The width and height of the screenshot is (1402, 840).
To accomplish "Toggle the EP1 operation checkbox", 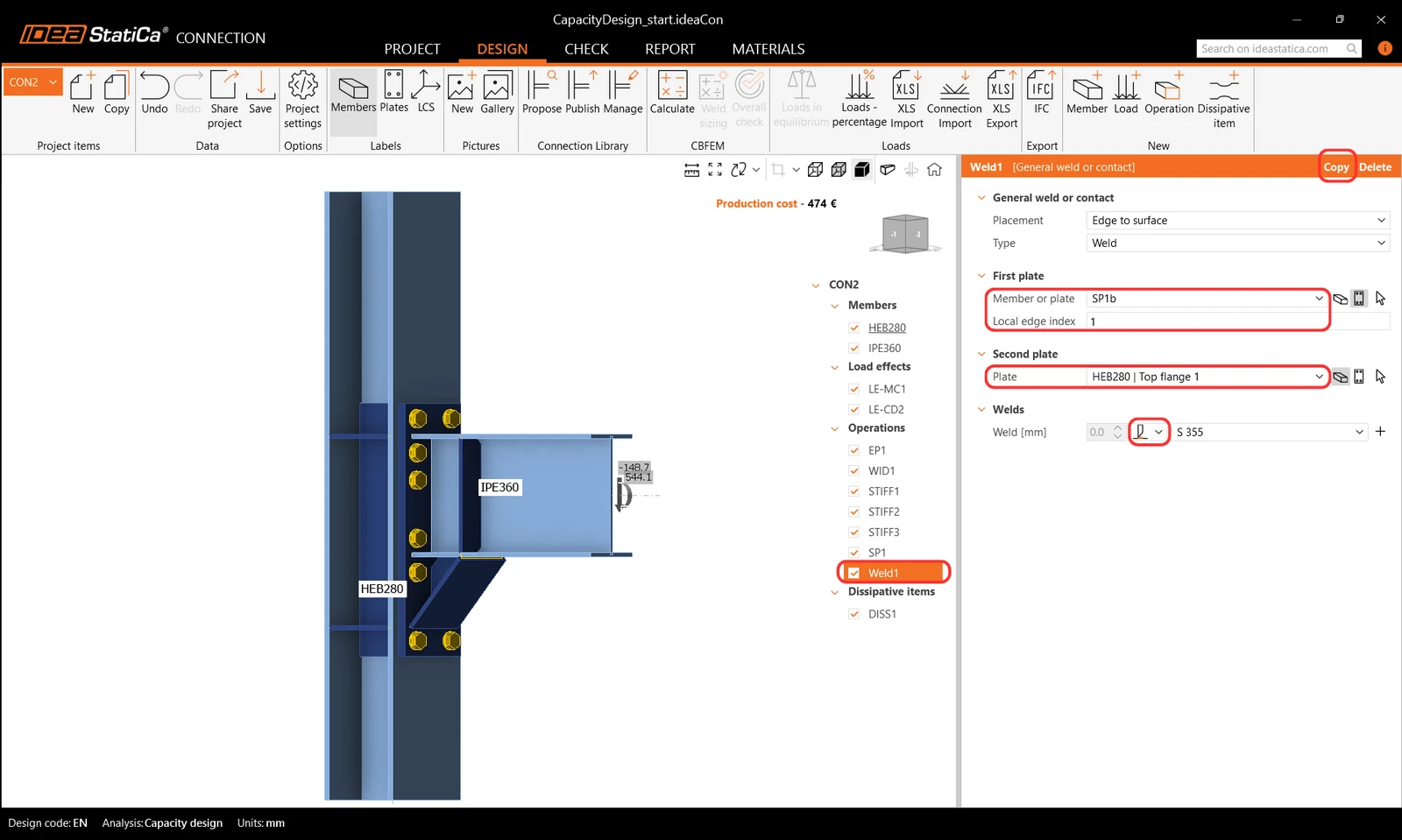I will (854, 450).
